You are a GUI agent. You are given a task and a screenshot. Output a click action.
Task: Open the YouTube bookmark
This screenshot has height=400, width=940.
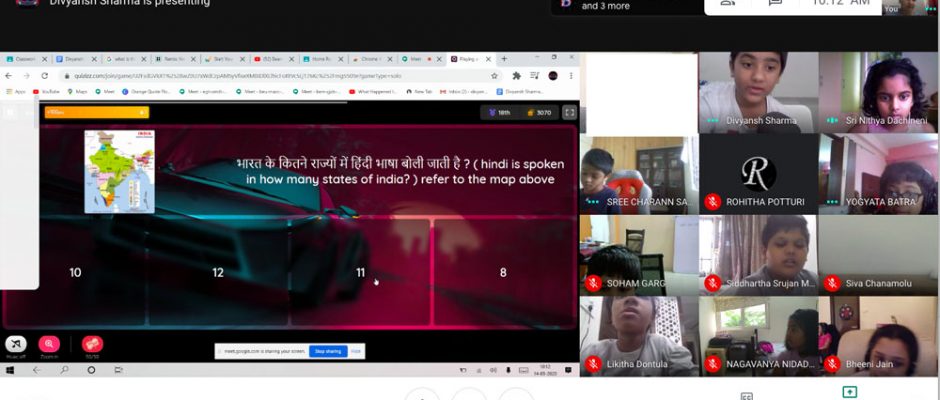click(x=46, y=92)
